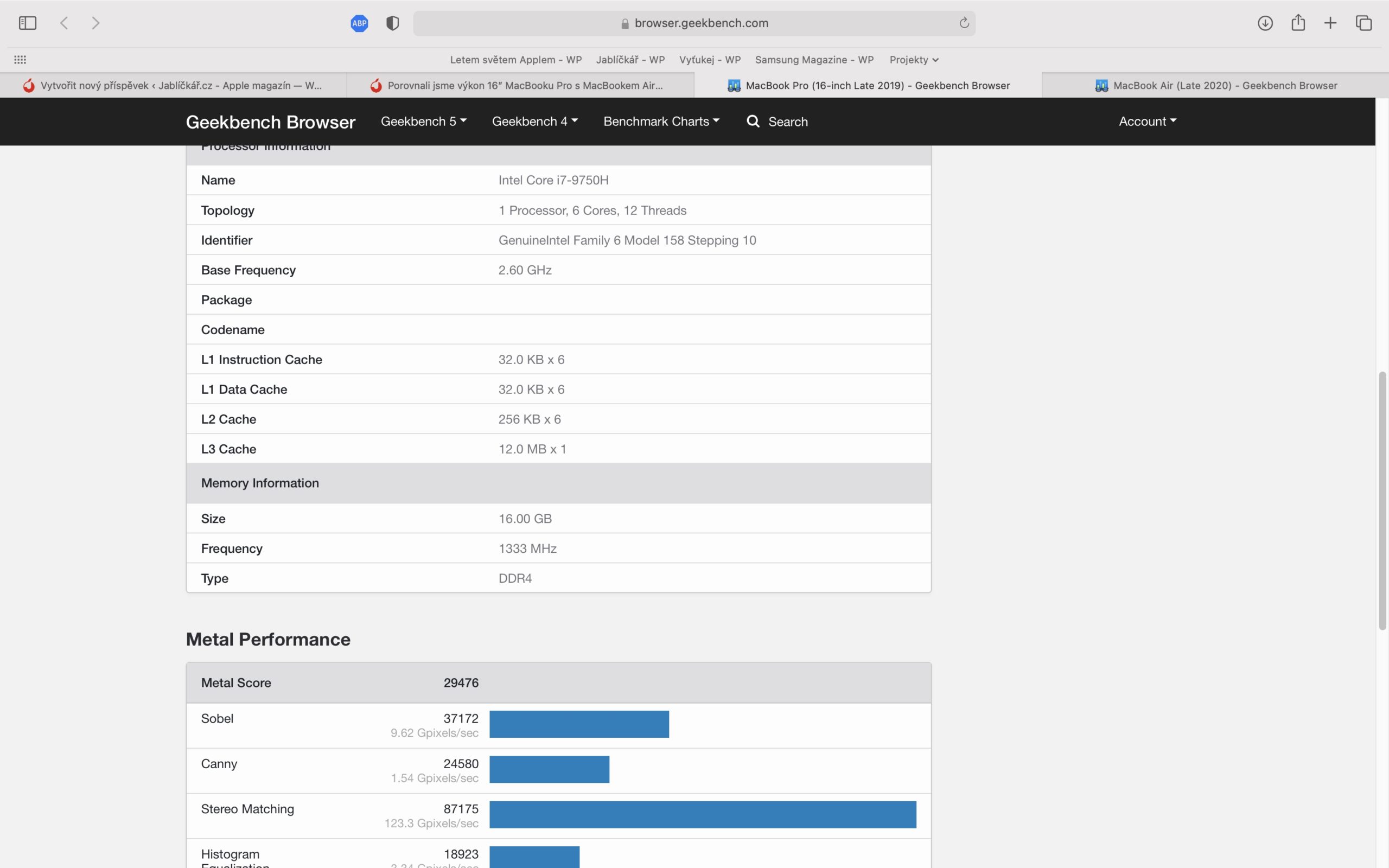This screenshot has height=868, width=1389.
Task: Select the Sobel score 37172
Action: [x=461, y=719]
